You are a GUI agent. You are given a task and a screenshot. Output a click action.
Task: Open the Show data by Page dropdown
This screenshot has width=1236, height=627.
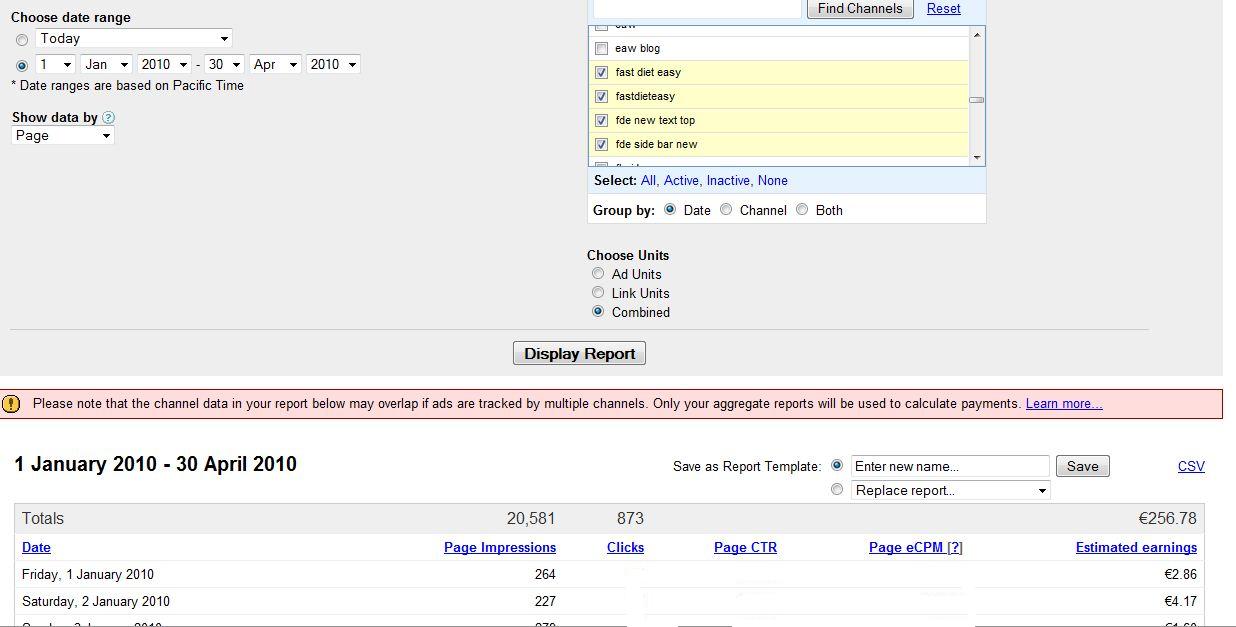63,135
